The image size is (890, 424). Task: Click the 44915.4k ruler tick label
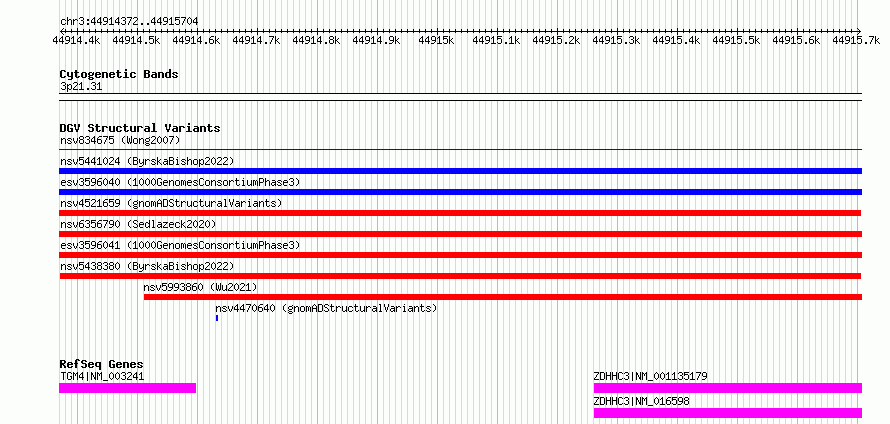click(677, 41)
